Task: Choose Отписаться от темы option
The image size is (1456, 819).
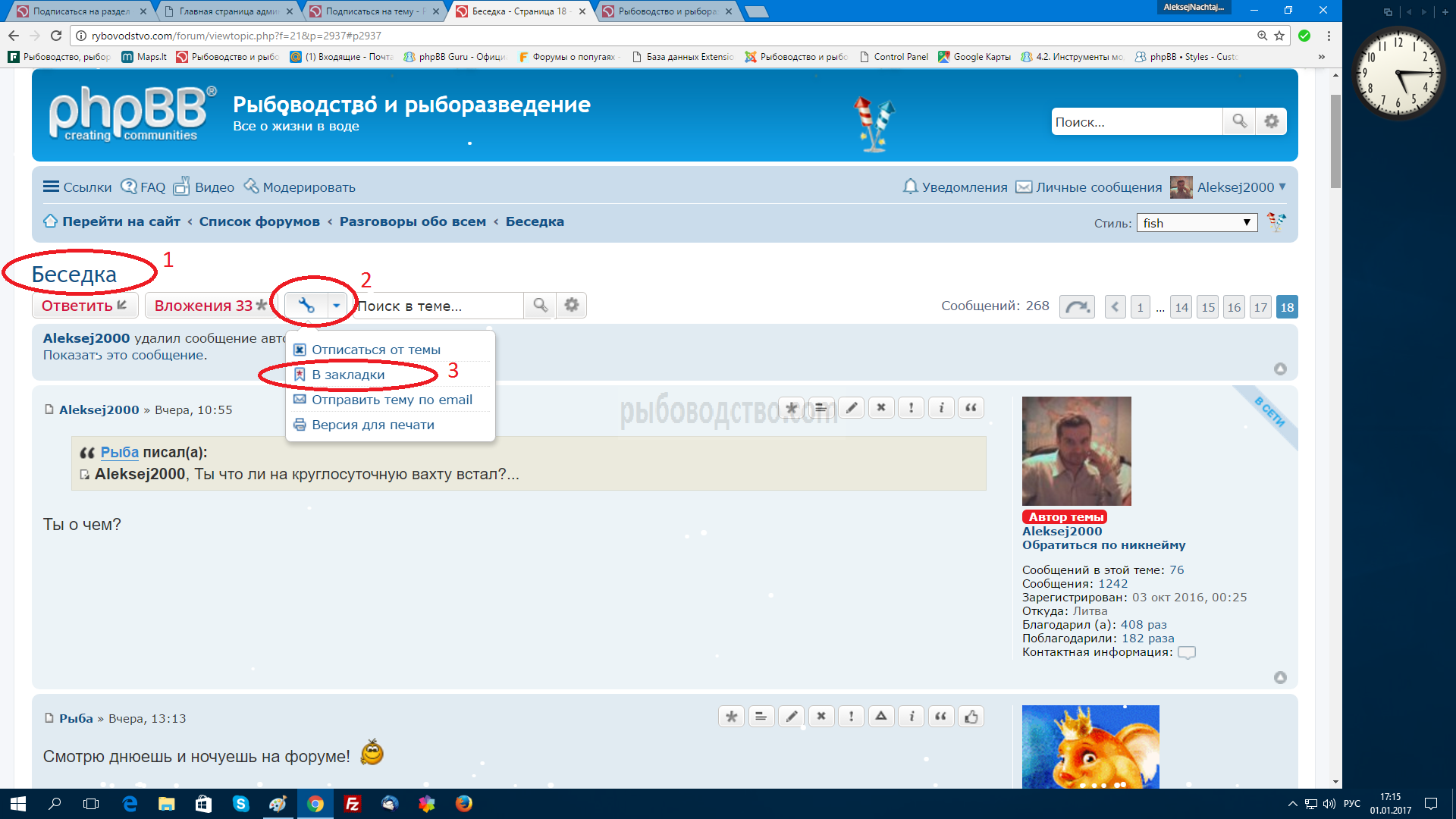Action: coord(375,350)
